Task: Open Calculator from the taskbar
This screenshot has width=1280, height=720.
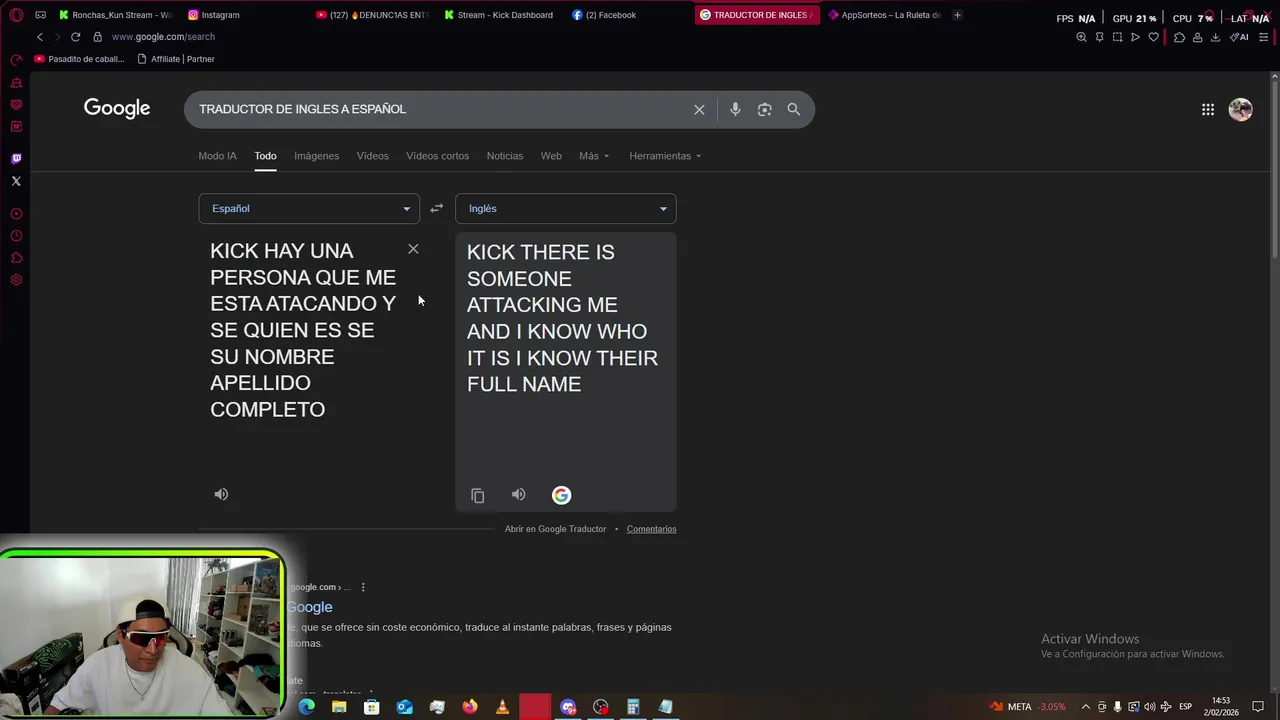Action: tap(633, 707)
